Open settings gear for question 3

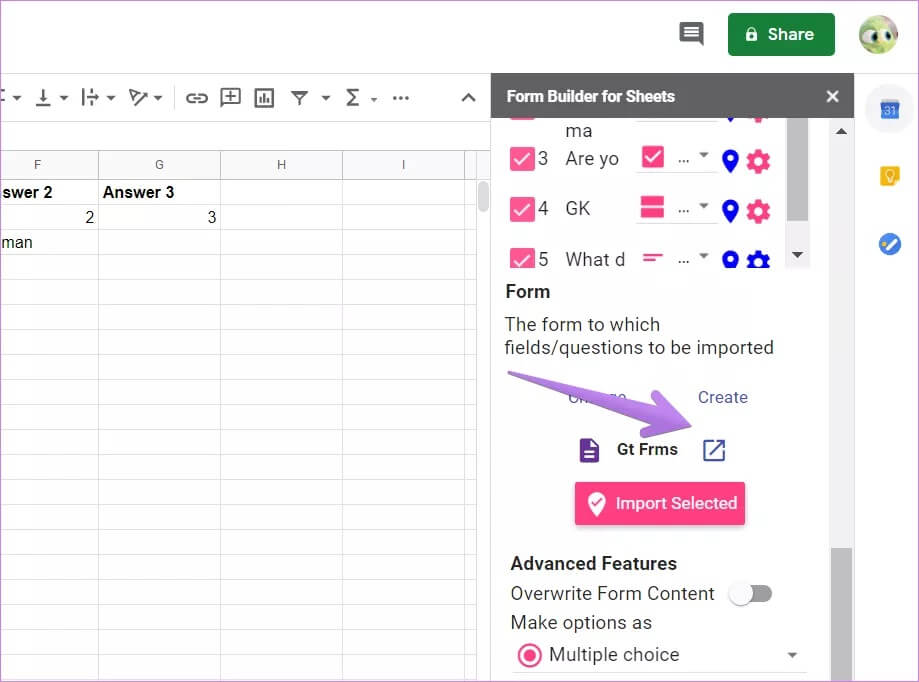759,160
